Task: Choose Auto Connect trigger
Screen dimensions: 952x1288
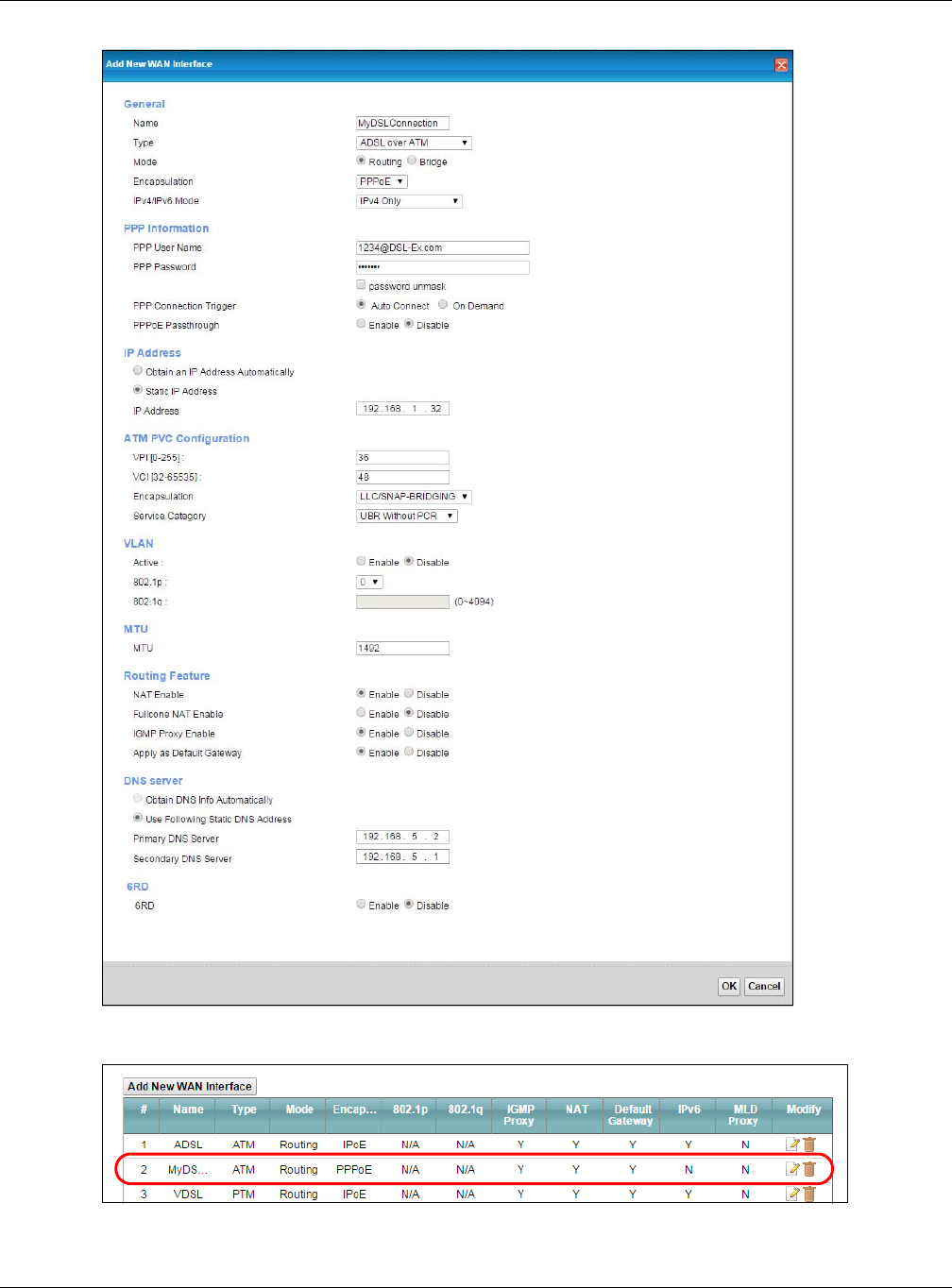Action: point(361,304)
